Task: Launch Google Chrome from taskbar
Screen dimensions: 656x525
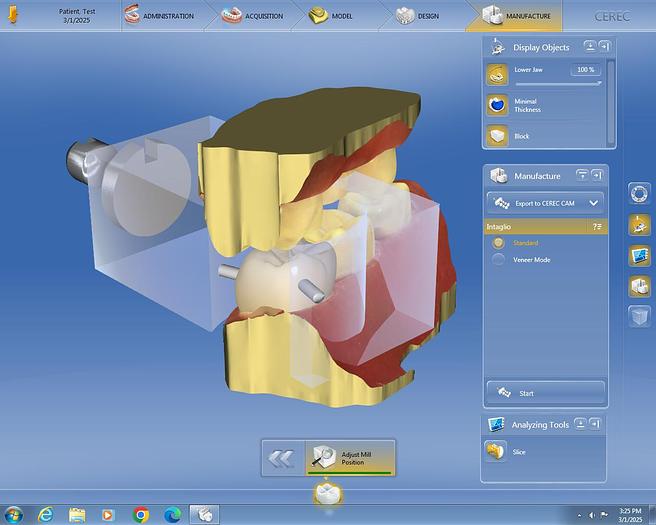Action: 141,514
